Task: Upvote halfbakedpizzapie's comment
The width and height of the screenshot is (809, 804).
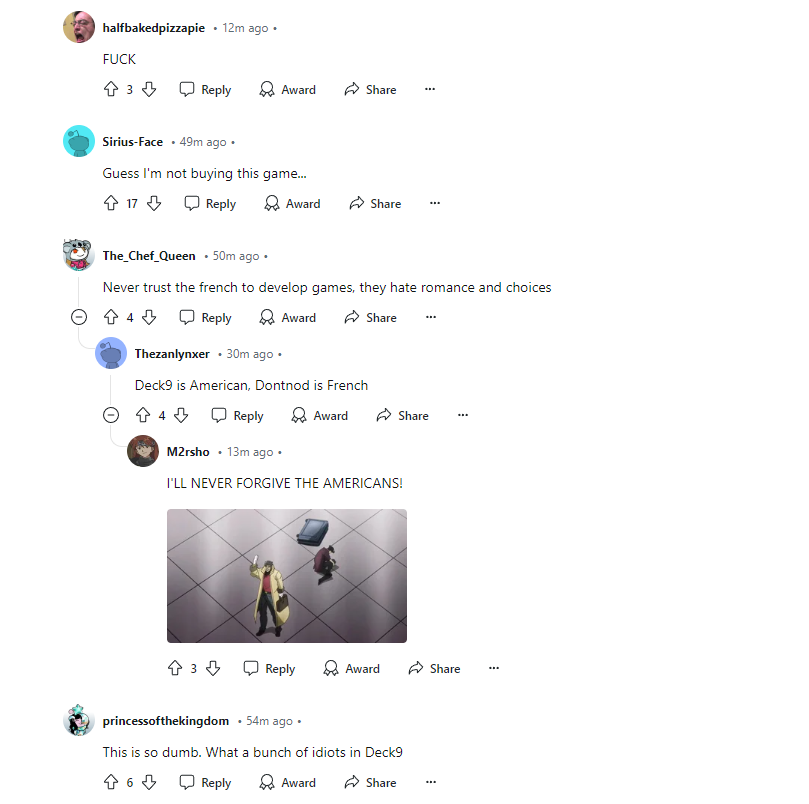Action: [x=111, y=89]
